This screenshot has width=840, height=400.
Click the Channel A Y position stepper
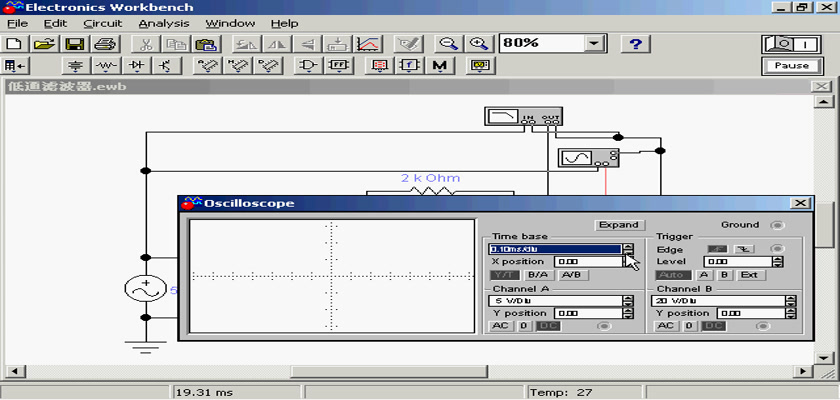pos(628,314)
